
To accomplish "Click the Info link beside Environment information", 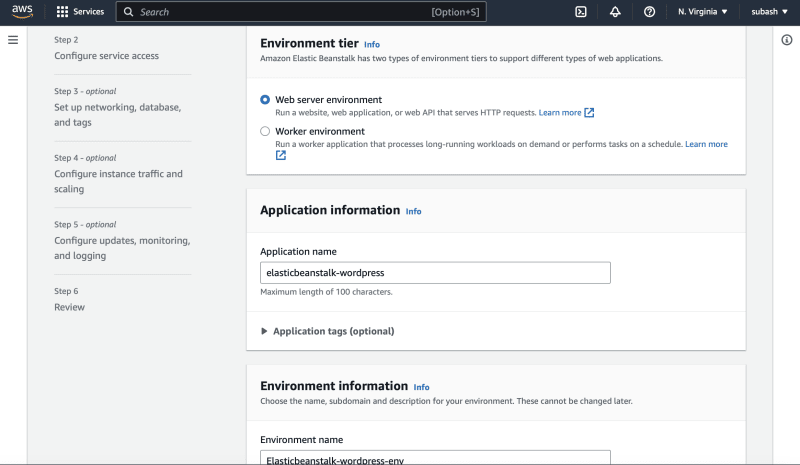I will click(x=421, y=387).
